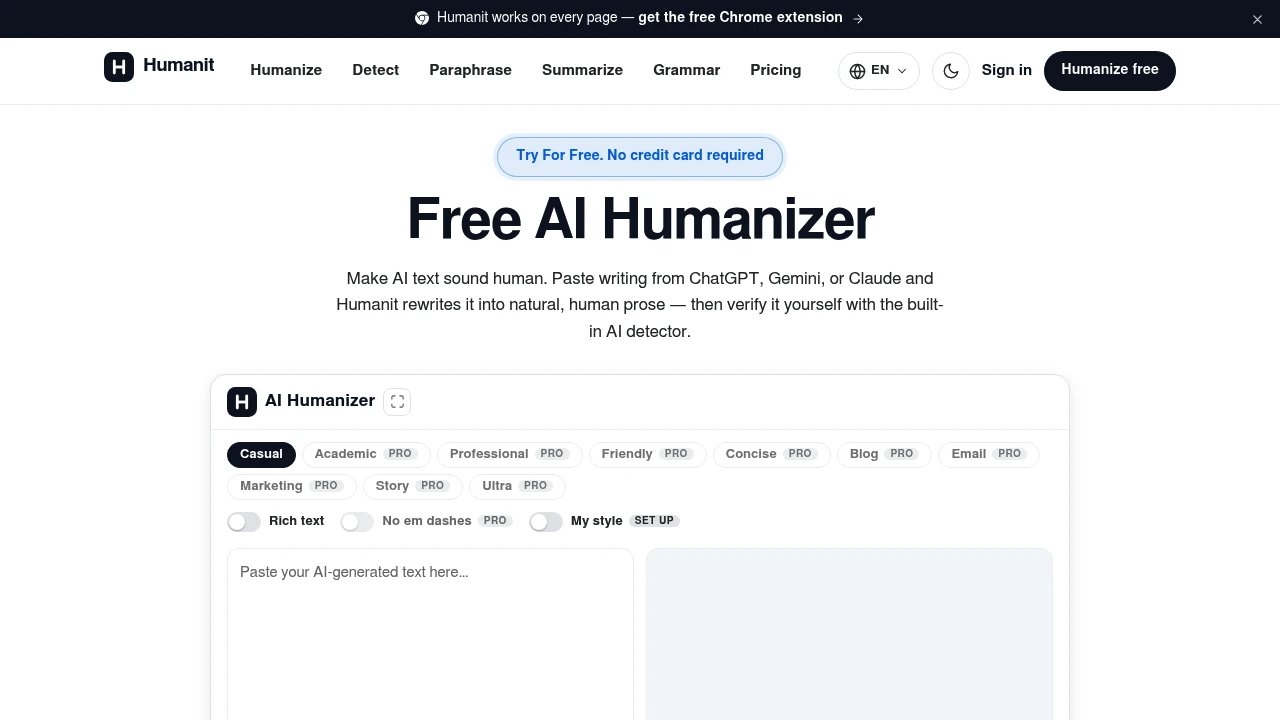Viewport: 1280px width, 720px height.
Task: Click the Chrome icon in the top banner
Action: [x=422, y=18]
